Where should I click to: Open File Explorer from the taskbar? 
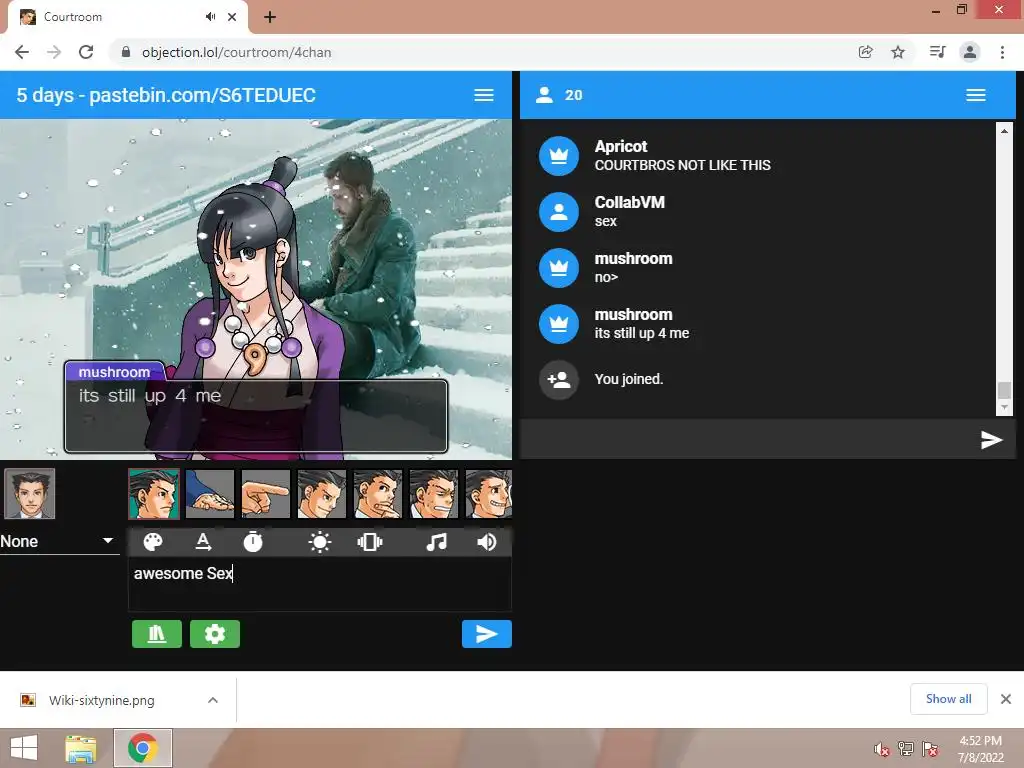point(81,748)
